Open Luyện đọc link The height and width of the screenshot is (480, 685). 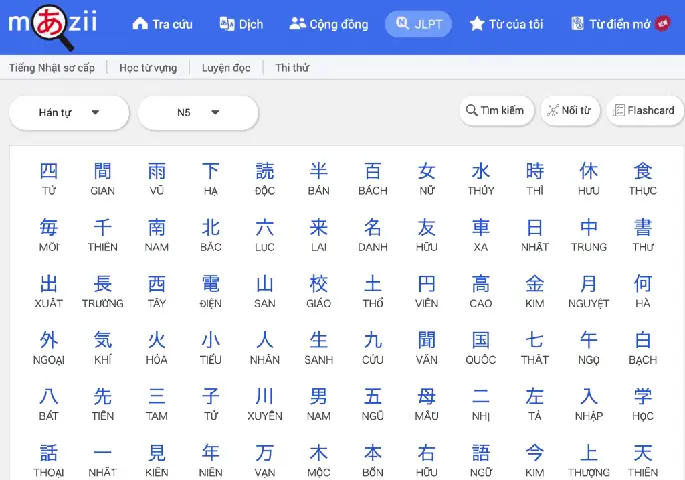(x=226, y=68)
